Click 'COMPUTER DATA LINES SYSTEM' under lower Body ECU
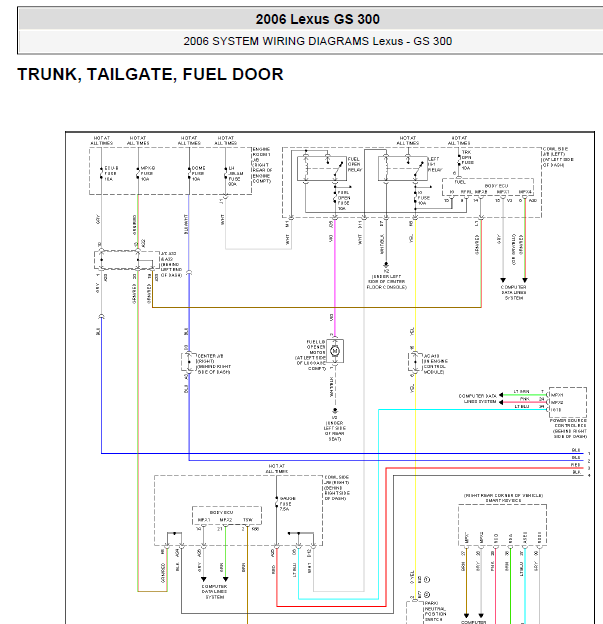The height and width of the screenshot is (624, 603). (x=214, y=592)
